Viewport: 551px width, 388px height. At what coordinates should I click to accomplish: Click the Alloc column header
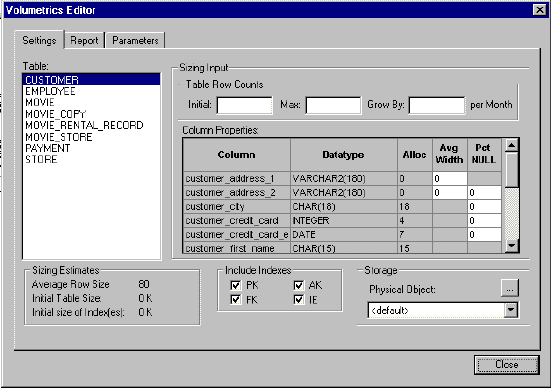(x=415, y=155)
